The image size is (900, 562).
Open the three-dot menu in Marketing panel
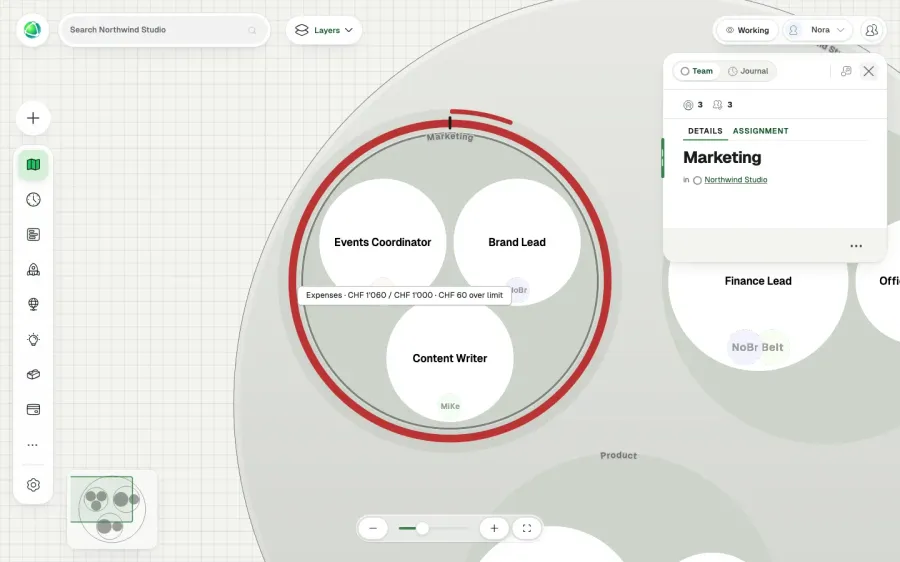856,246
